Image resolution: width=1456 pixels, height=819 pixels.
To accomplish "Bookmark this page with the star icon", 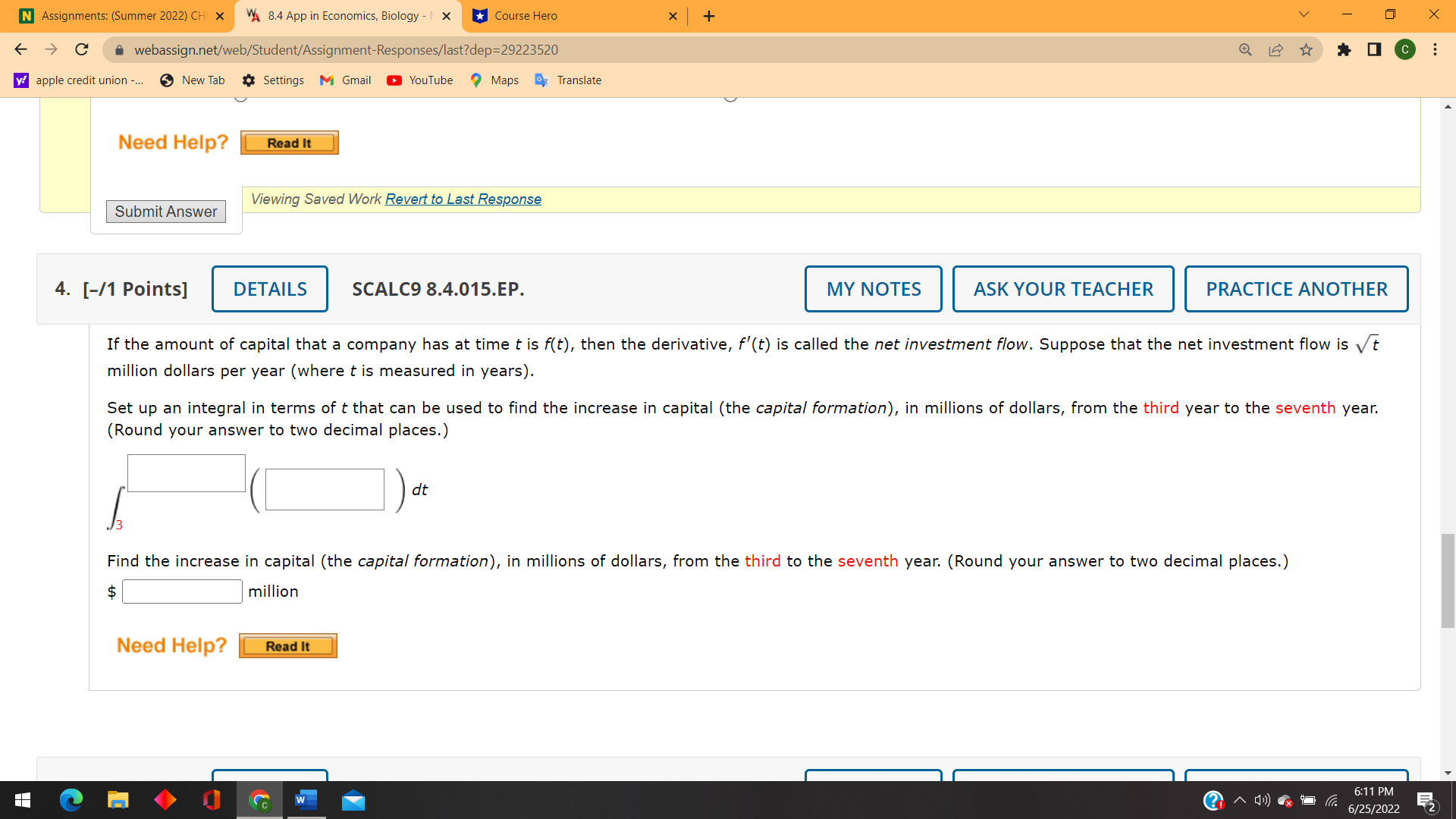I will [1306, 50].
